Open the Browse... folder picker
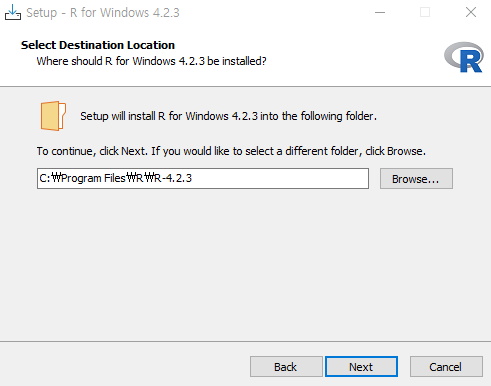The image size is (491, 386). click(x=416, y=179)
